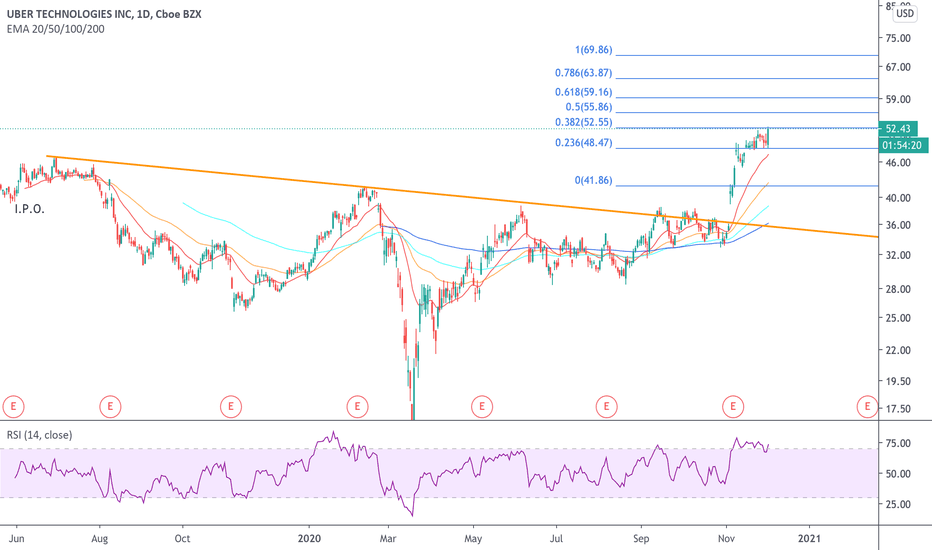Click 67.00 on the price scale
Viewport: 932px width, 550px height.
(898, 67)
